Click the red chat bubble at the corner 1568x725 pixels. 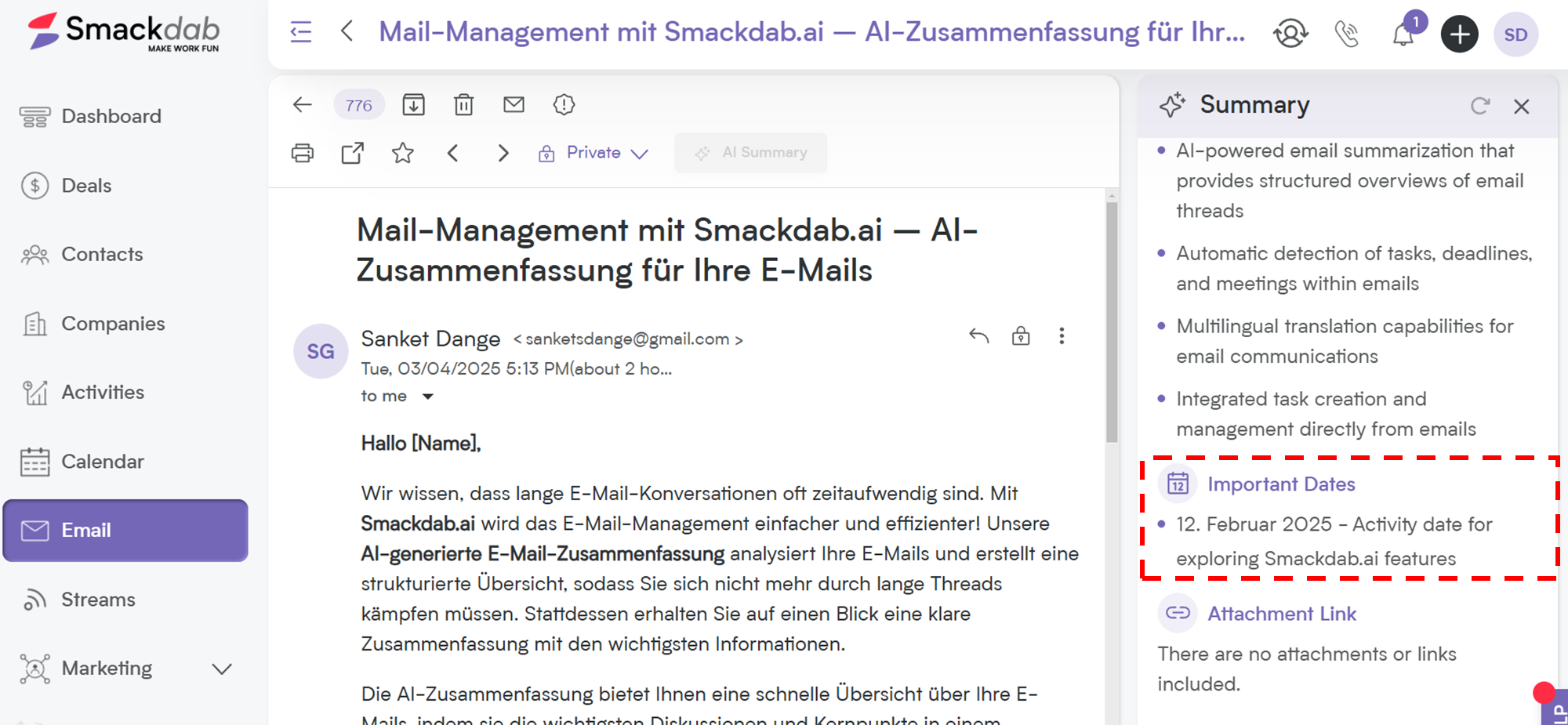[1544, 692]
